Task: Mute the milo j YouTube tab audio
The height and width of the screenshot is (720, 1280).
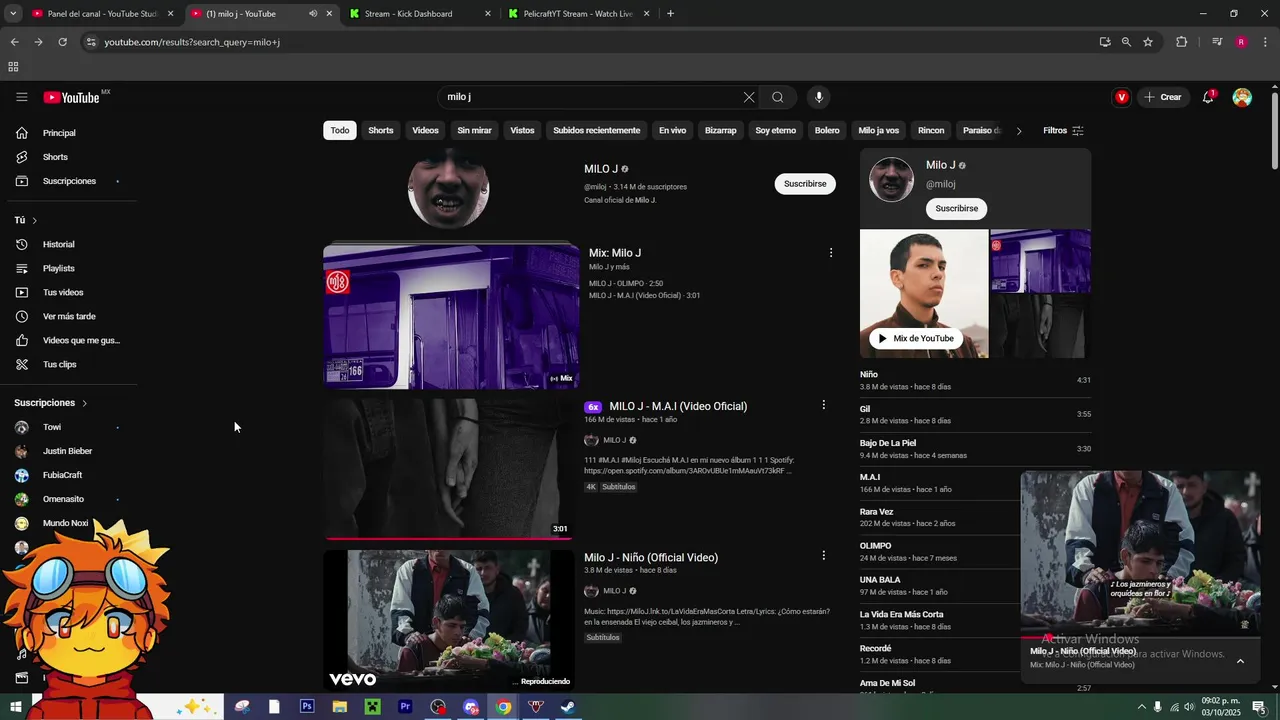Action: pyautogui.click(x=313, y=14)
